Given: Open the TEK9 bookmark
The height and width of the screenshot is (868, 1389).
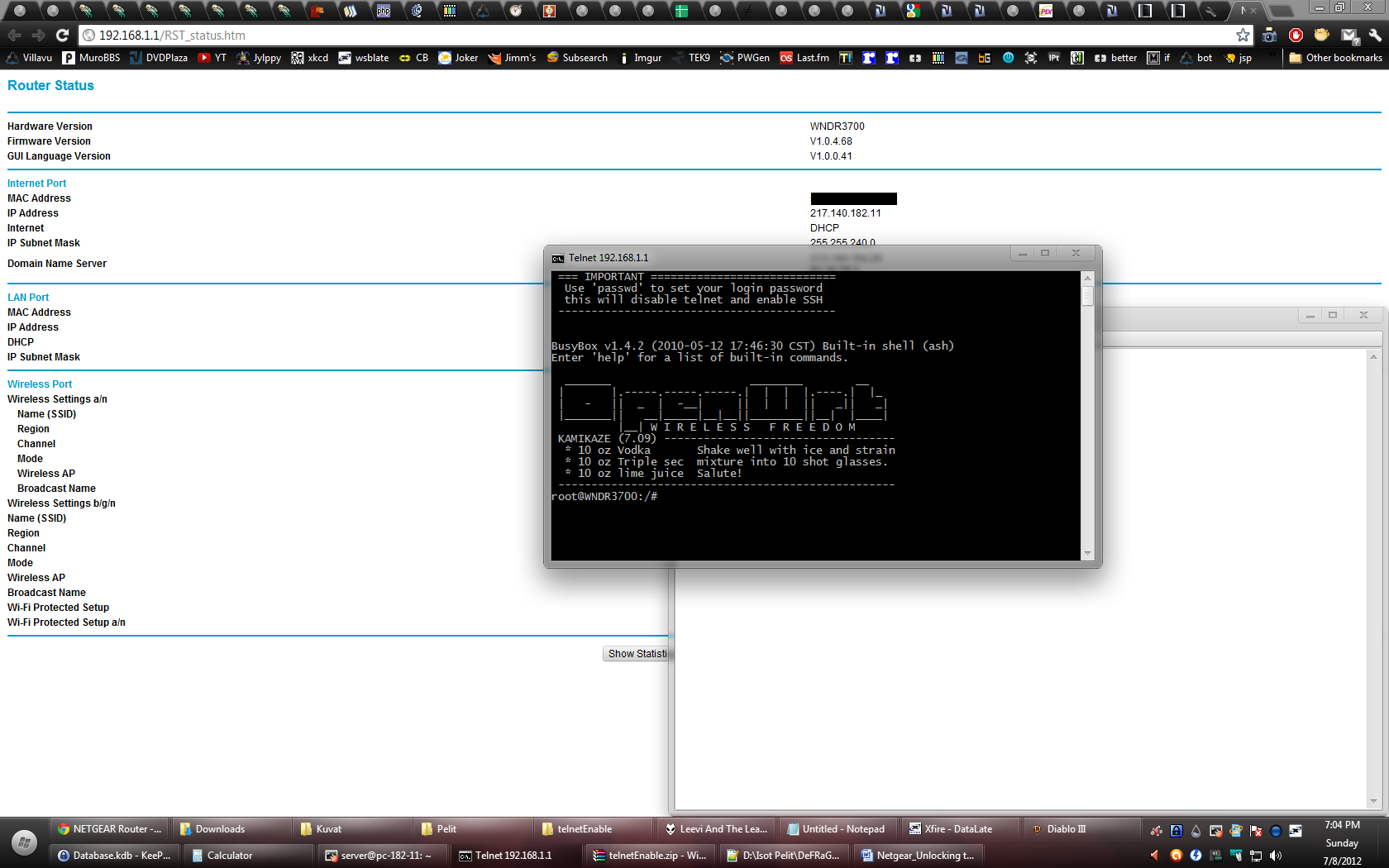Looking at the screenshot, I should tap(691, 58).
